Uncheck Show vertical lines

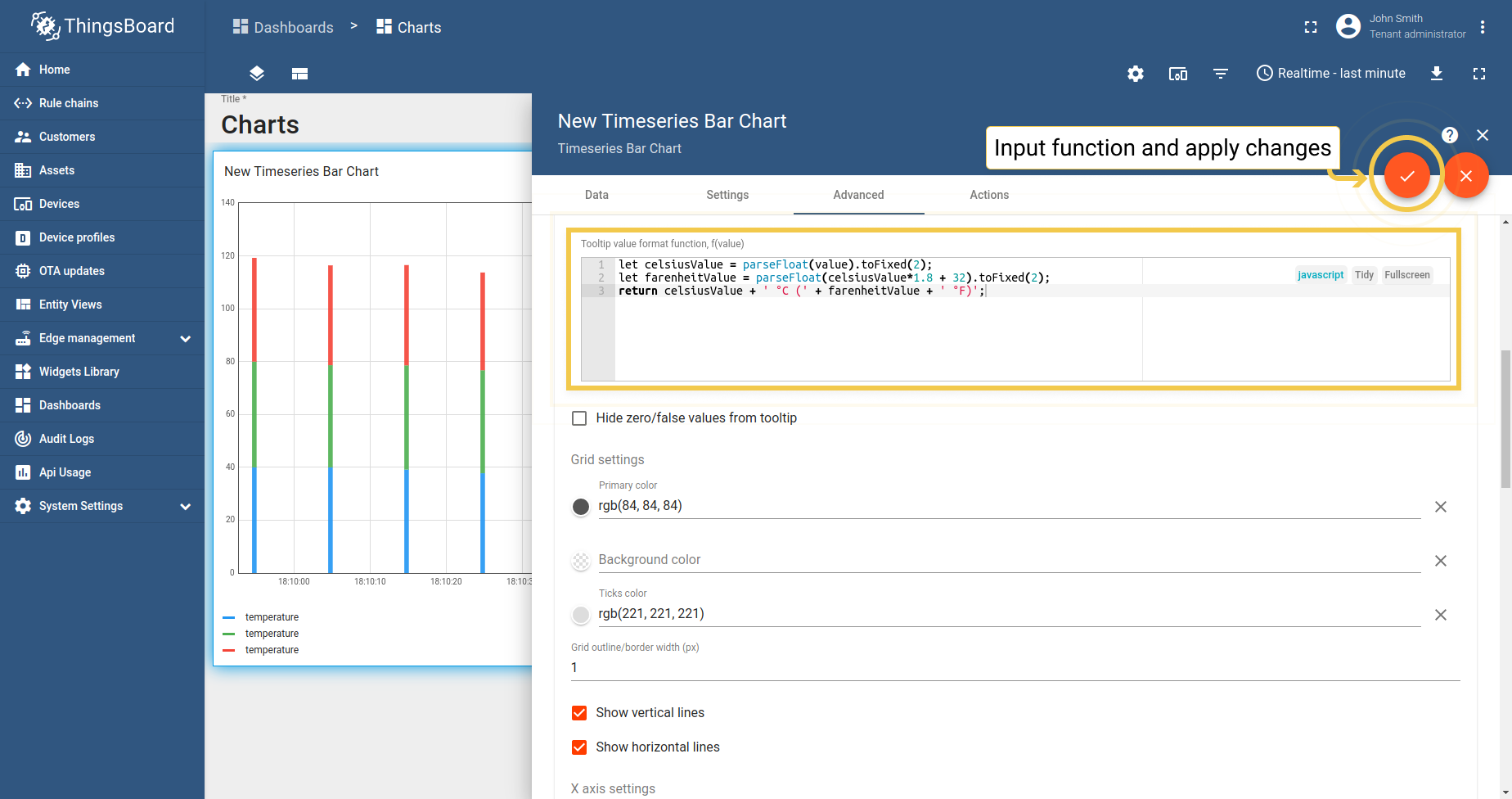(x=579, y=713)
